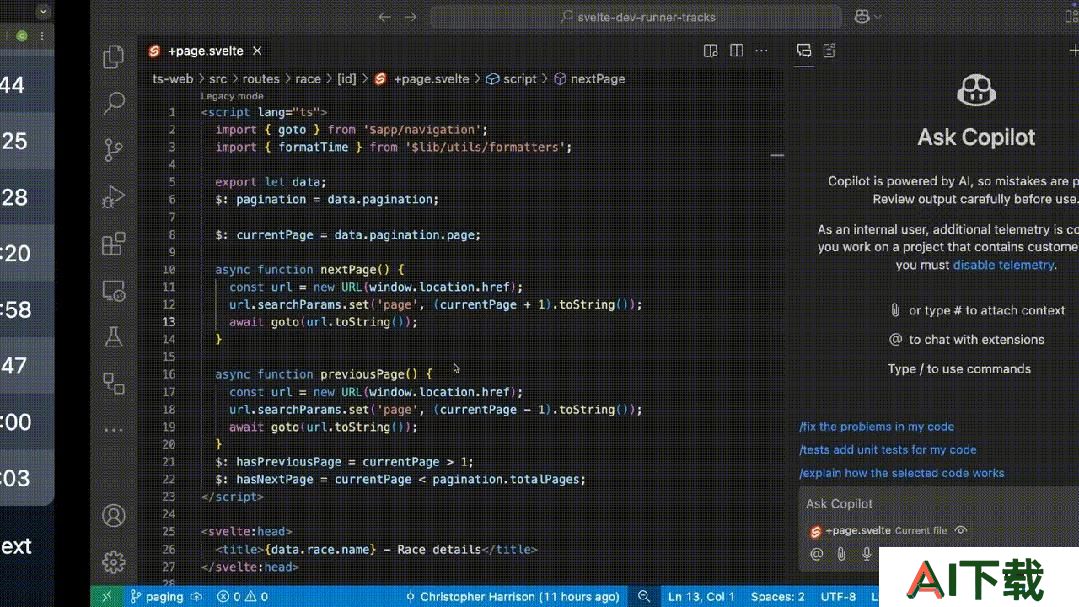Click the '<svelte:head>' opening tag line
Viewport: 1079px width, 607px height.
coord(246,531)
